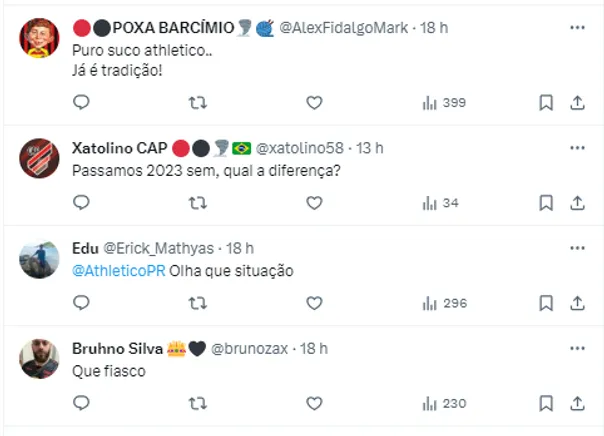
Task: Open more options on Bruhno Silva's tweet
Action: (577, 348)
